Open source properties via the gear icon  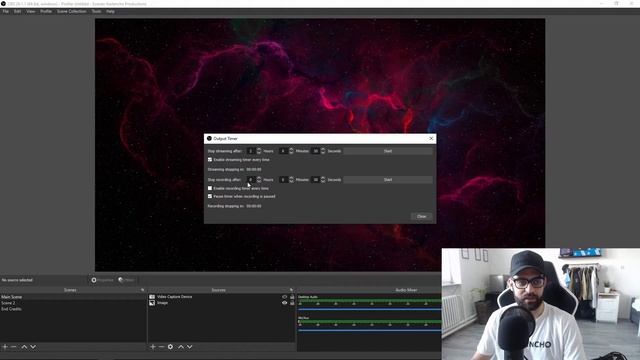click(170, 347)
